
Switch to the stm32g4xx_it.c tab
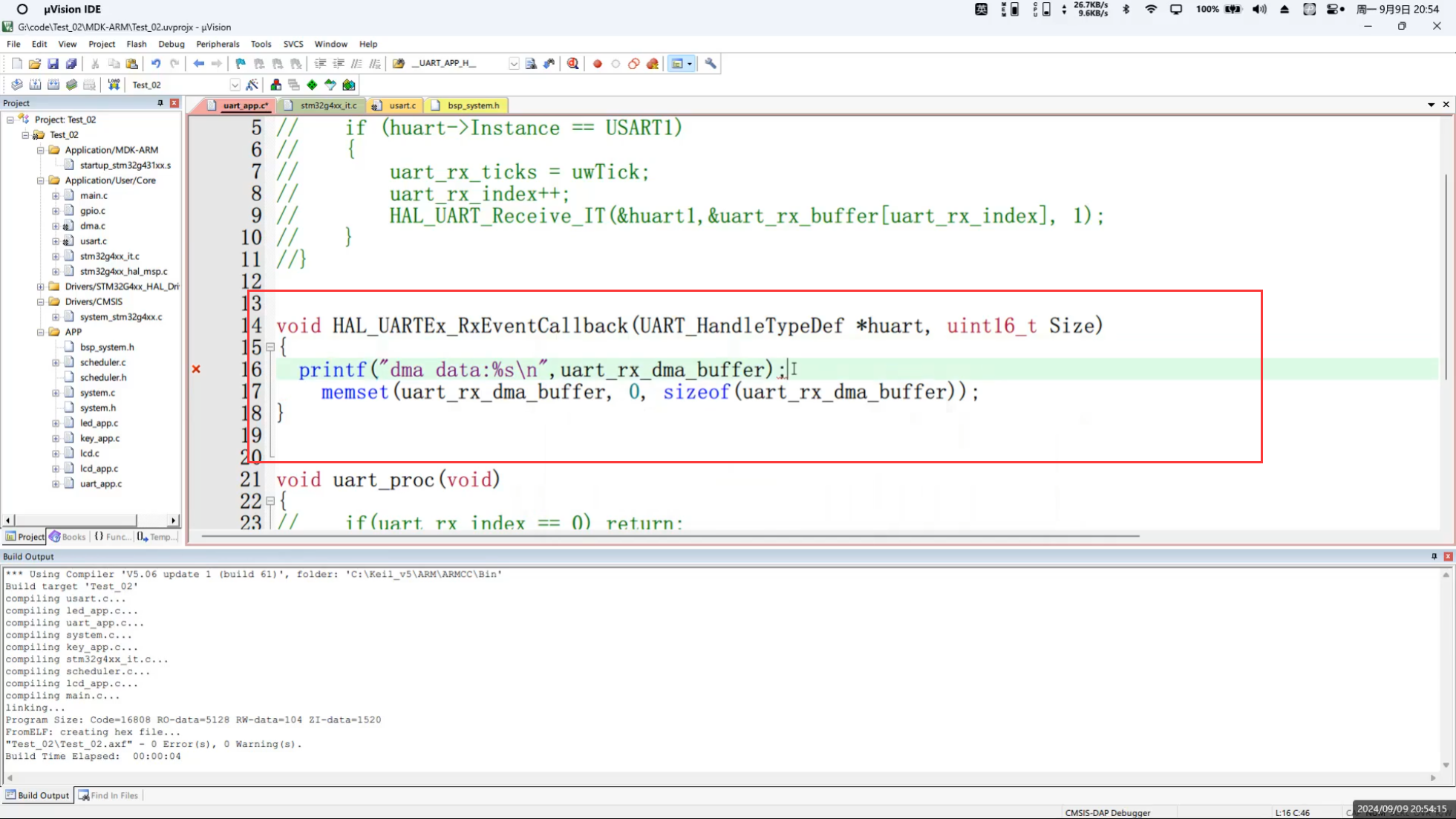(x=328, y=105)
